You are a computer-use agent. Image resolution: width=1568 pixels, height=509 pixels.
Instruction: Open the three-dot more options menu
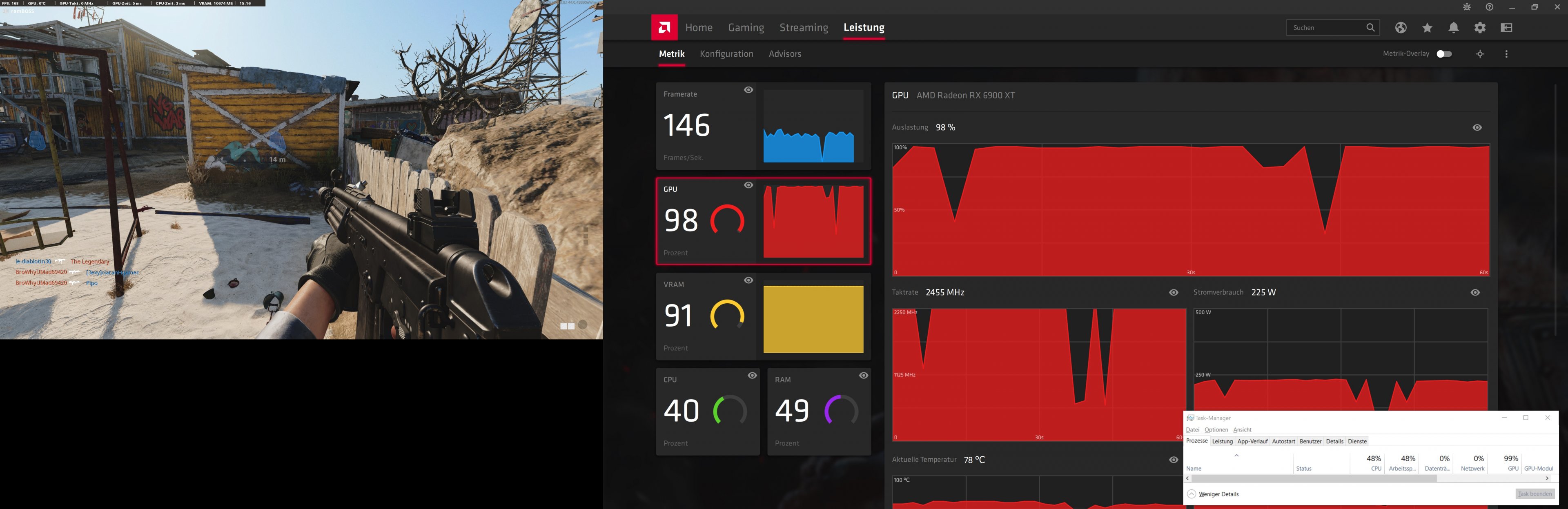(1506, 54)
